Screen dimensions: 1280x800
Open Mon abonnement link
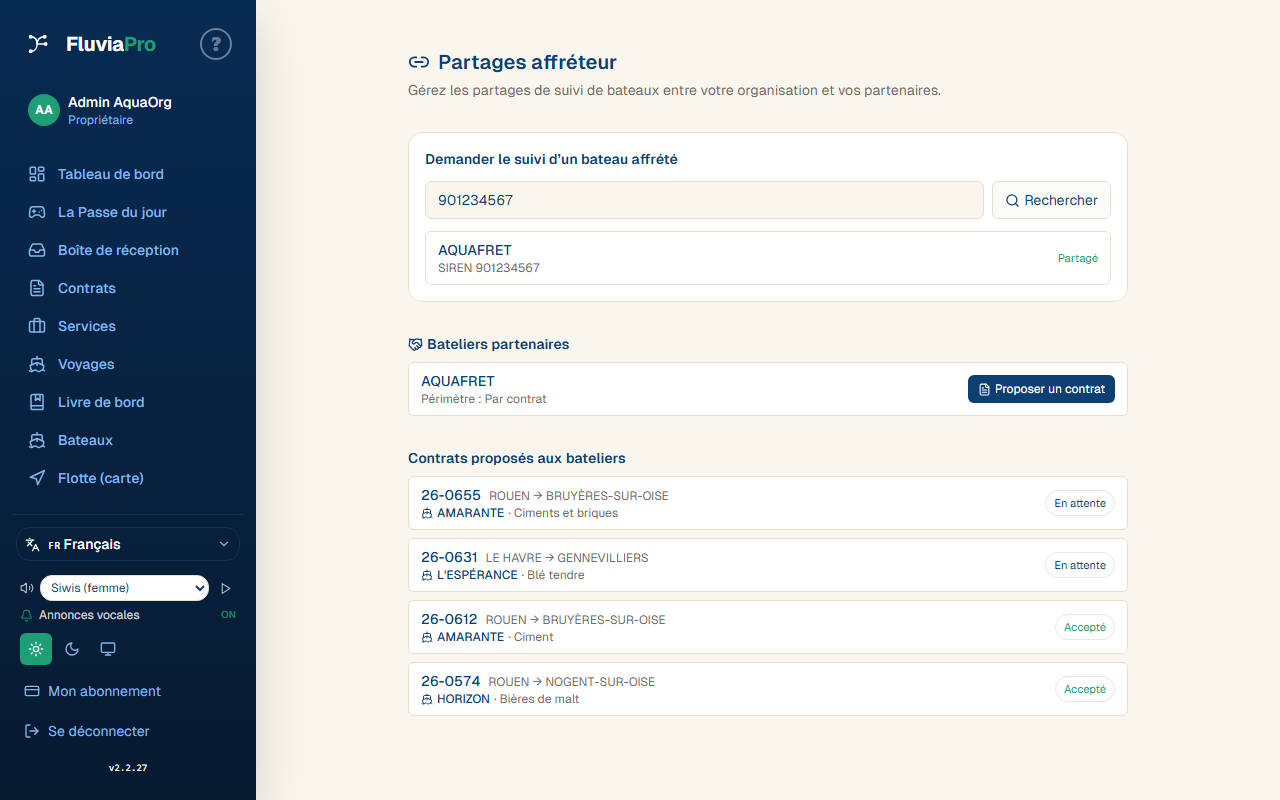click(x=104, y=691)
